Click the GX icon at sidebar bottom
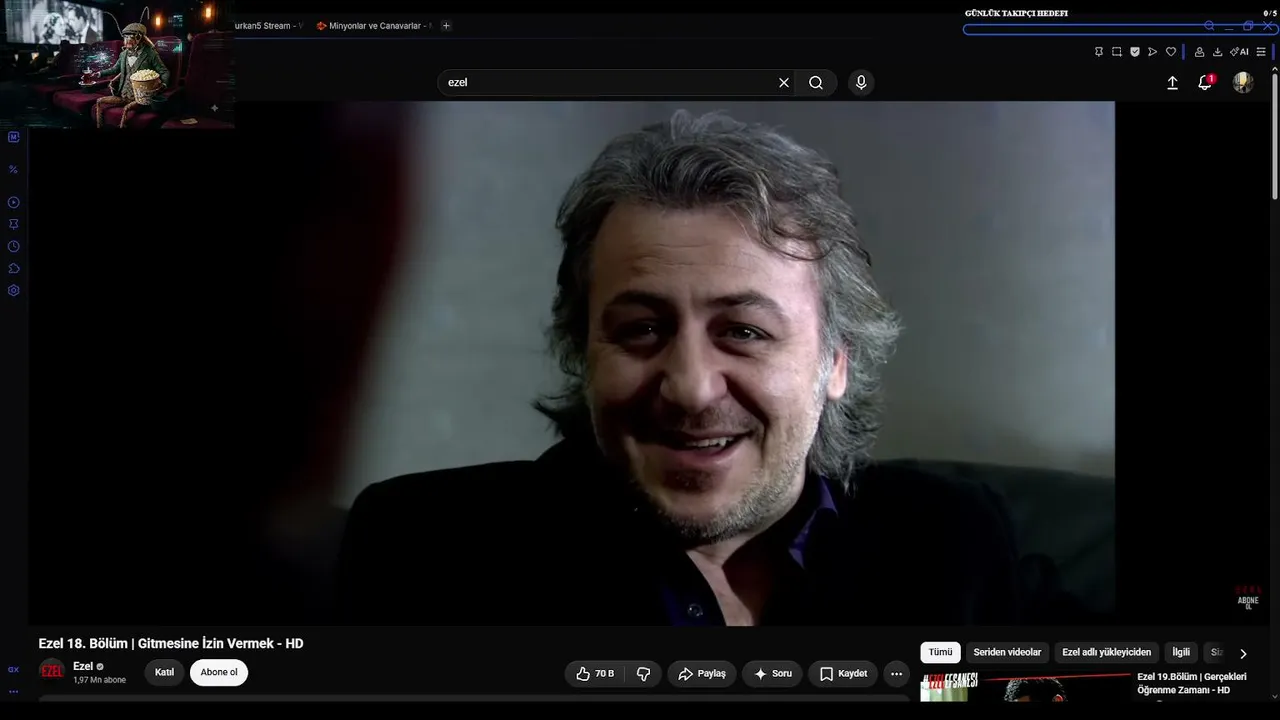The width and height of the screenshot is (1280, 720). pyautogui.click(x=14, y=670)
